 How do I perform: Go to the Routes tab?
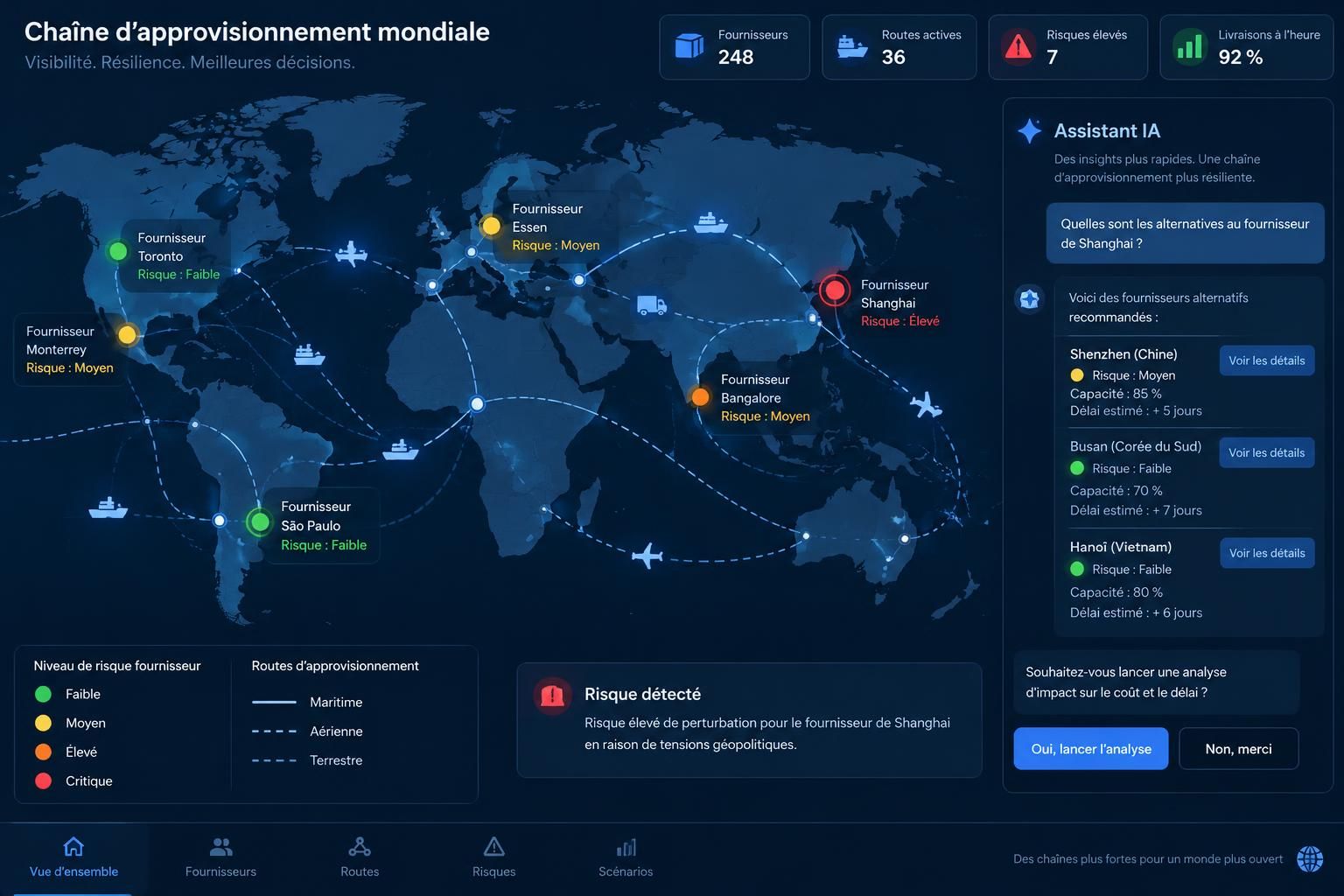(360, 857)
